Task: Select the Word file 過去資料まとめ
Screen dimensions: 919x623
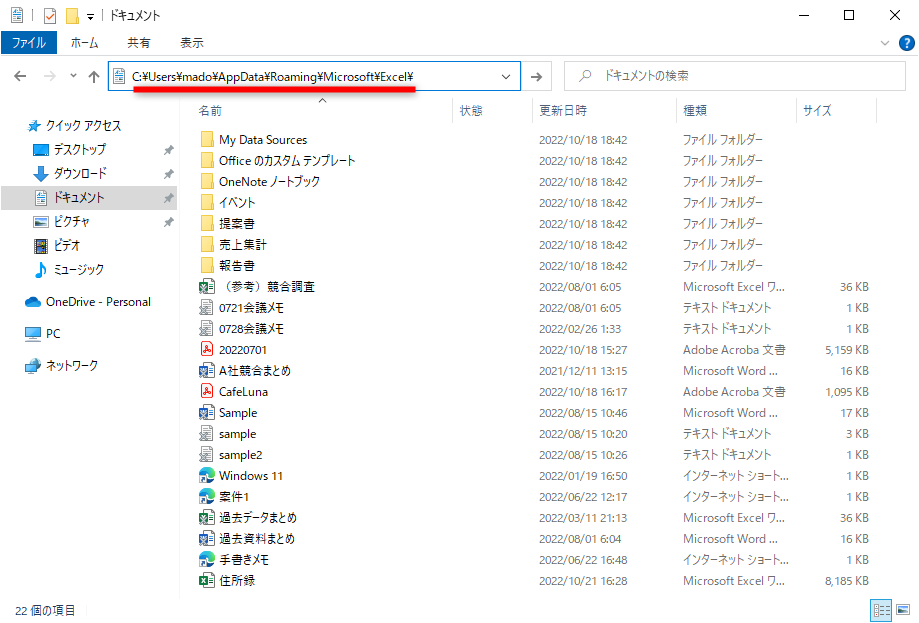Action: (x=257, y=539)
